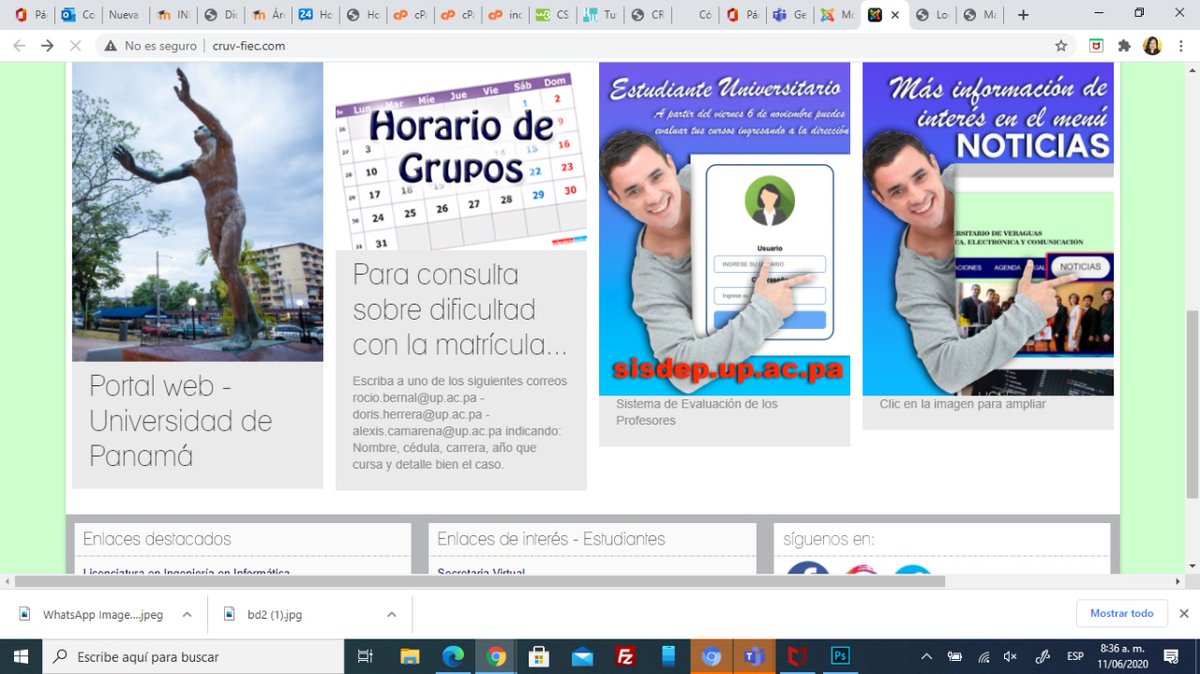Screen dimensions: 1200x674
Task: Open Photoshop from the taskbar
Action: (x=840, y=657)
